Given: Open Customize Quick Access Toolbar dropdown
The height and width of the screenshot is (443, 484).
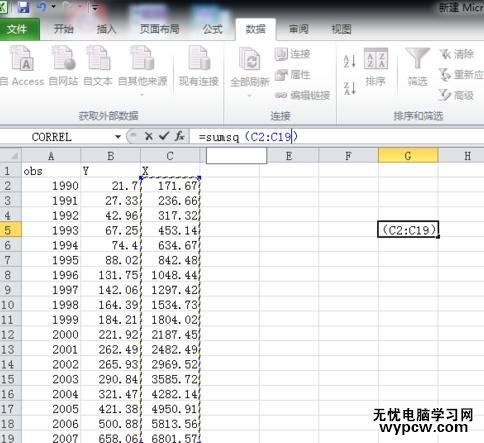Looking at the screenshot, I should [x=94, y=7].
